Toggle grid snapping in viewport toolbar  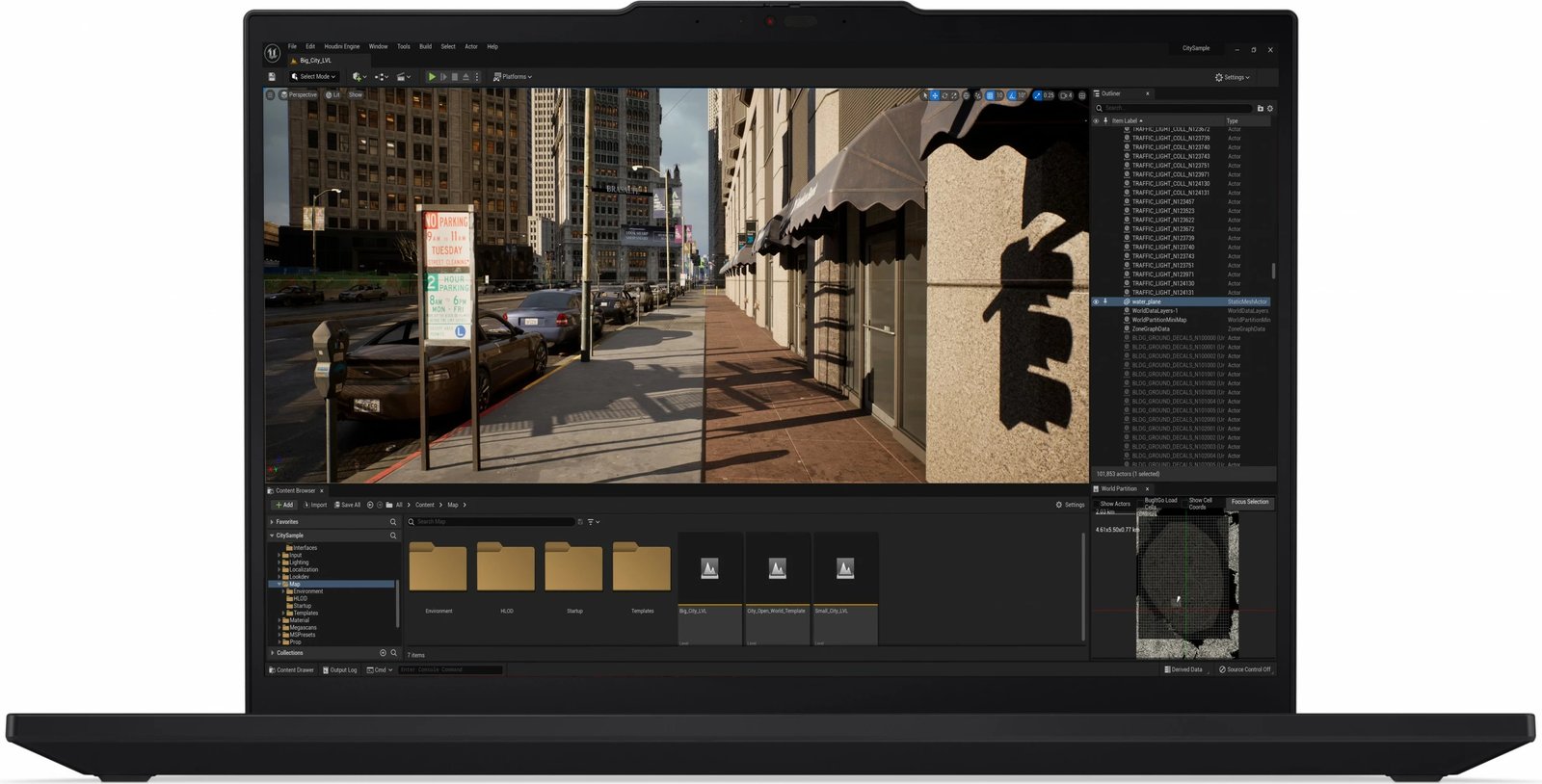tap(990, 95)
